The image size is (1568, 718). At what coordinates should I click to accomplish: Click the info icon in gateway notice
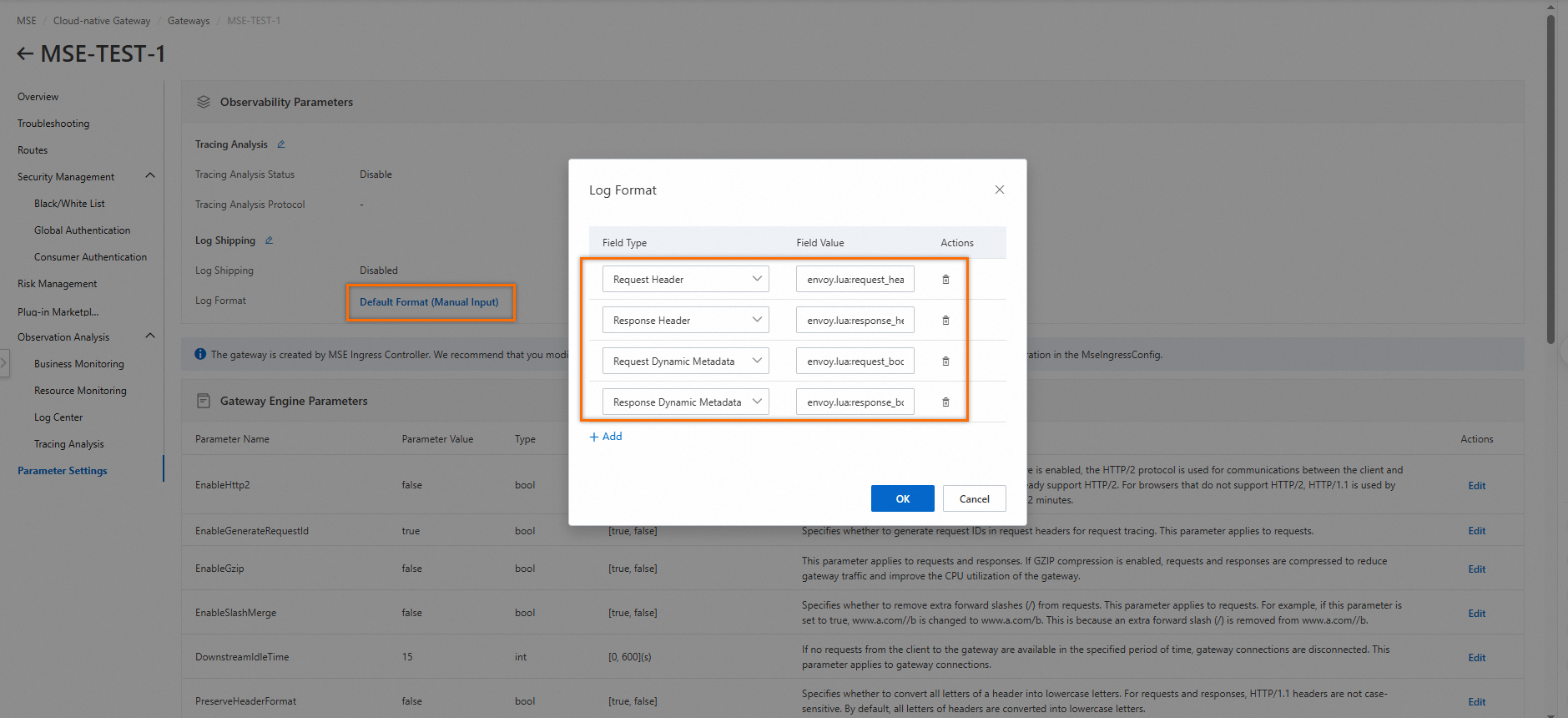(200, 354)
